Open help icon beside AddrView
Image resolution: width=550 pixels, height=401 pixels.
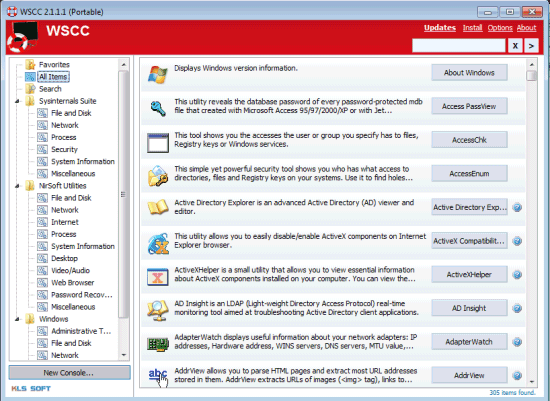(517, 376)
